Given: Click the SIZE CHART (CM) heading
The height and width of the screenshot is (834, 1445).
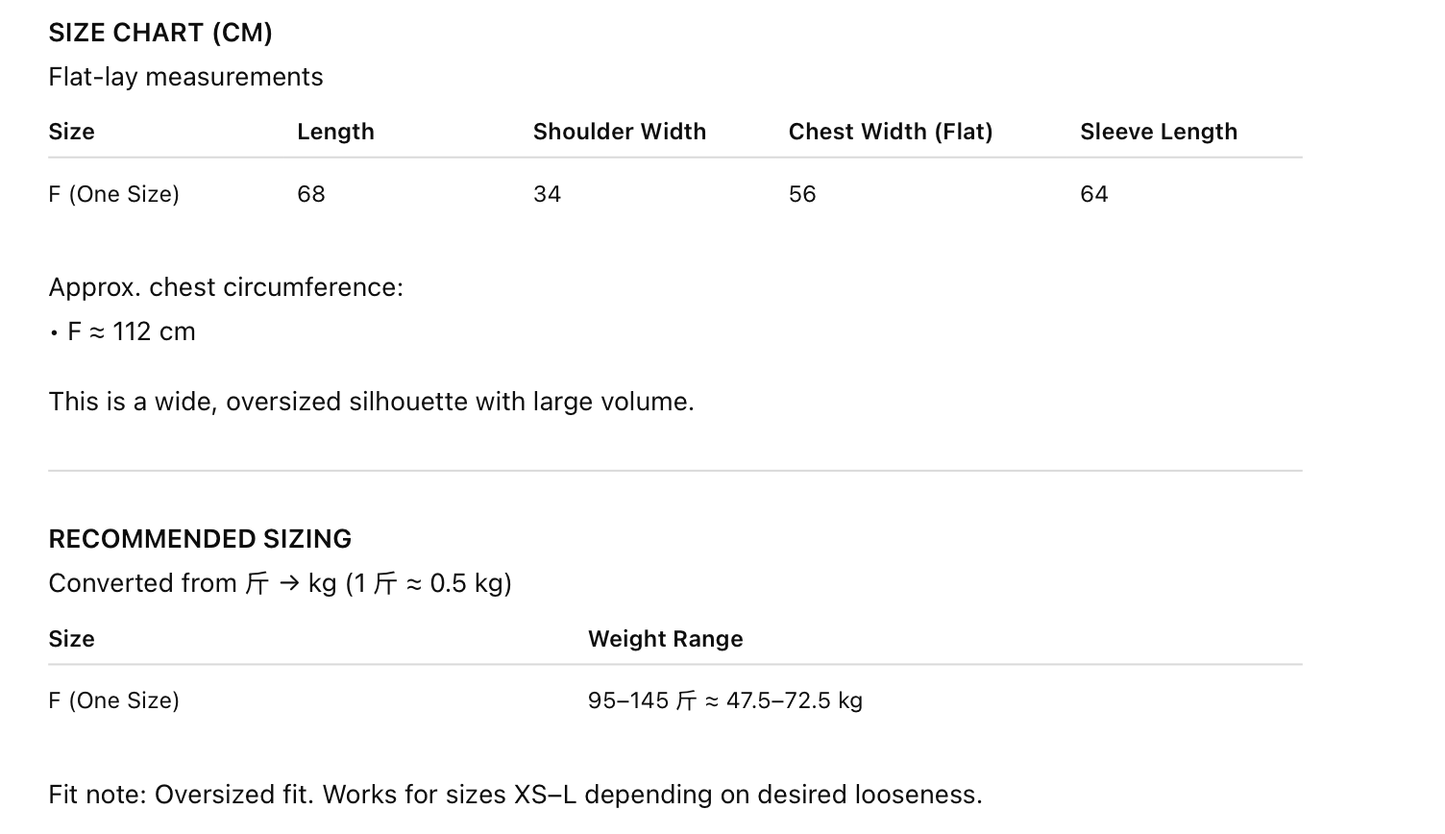Looking at the screenshot, I should [160, 33].
